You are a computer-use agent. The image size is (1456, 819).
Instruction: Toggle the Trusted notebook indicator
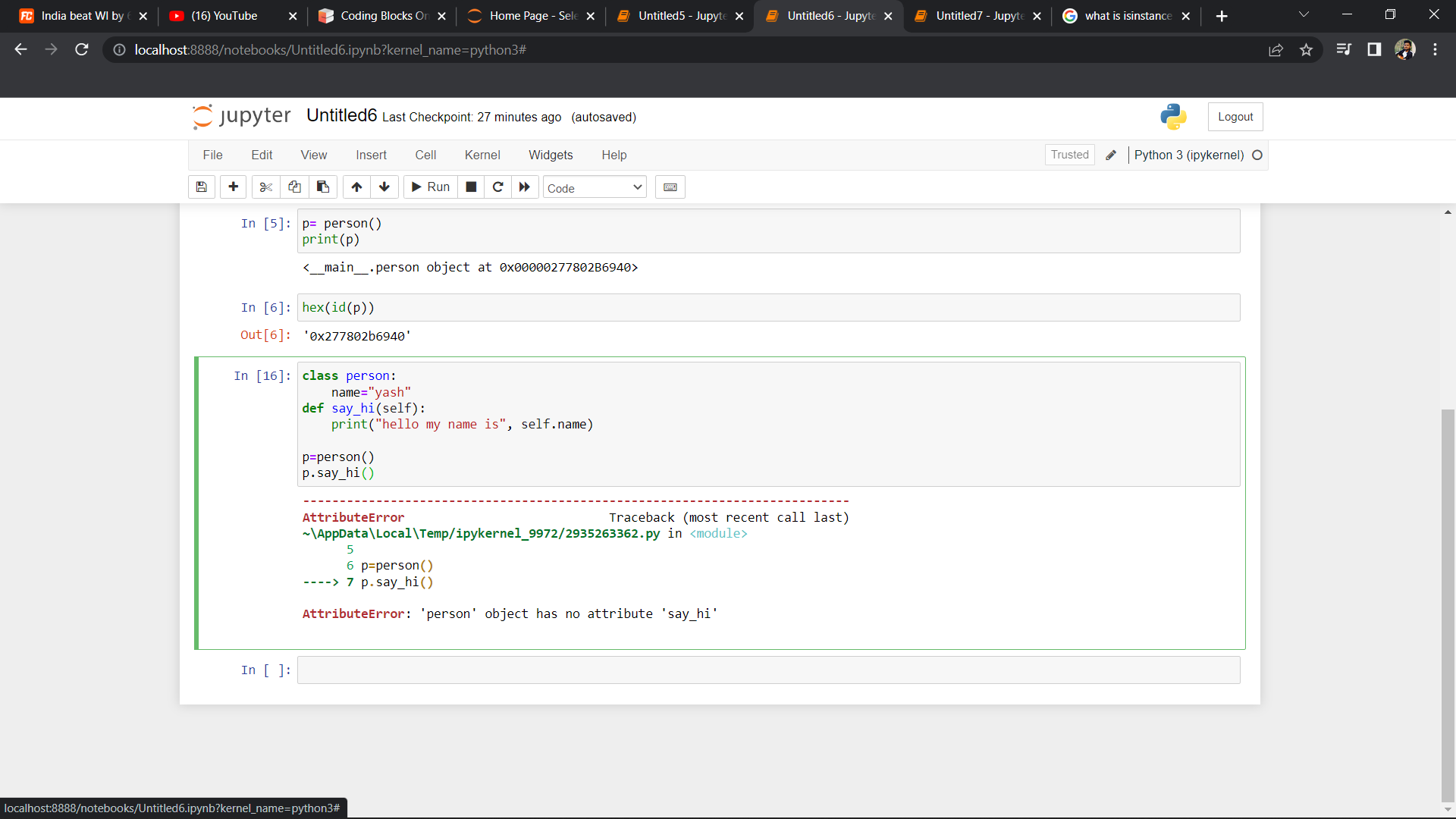click(x=1069, y=155)
